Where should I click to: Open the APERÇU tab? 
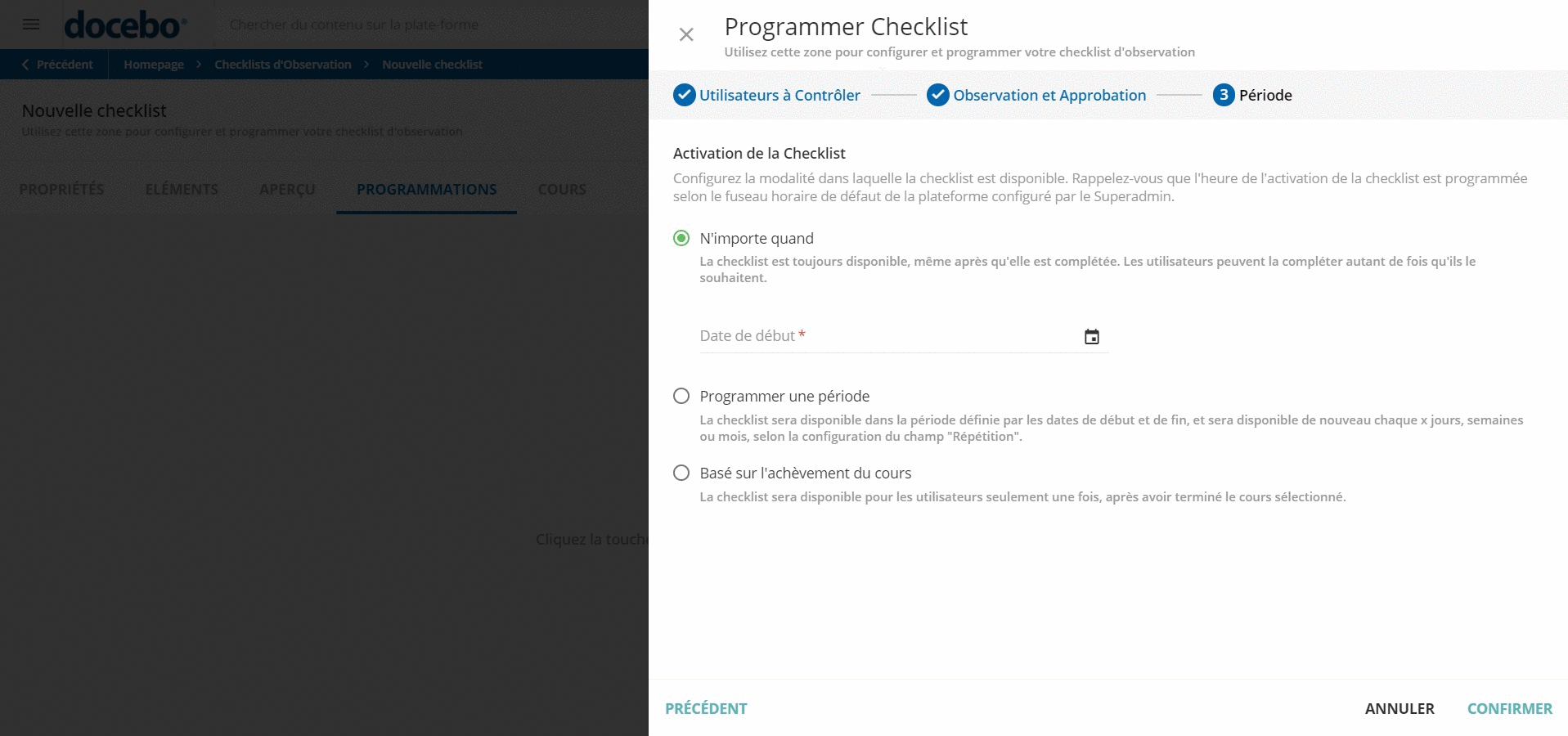pyautogui.click(x=287, y=189)
